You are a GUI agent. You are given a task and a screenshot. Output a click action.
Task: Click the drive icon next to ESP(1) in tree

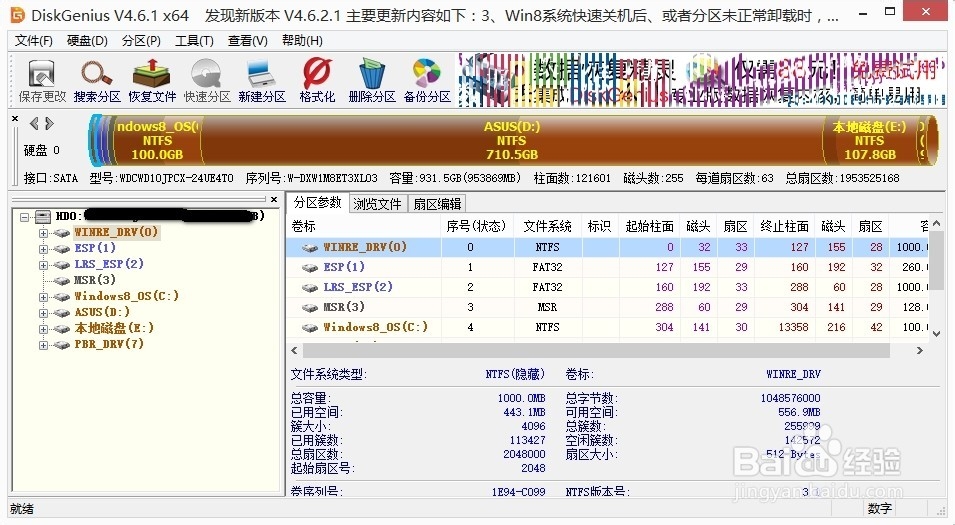click(x=62, y=248)
